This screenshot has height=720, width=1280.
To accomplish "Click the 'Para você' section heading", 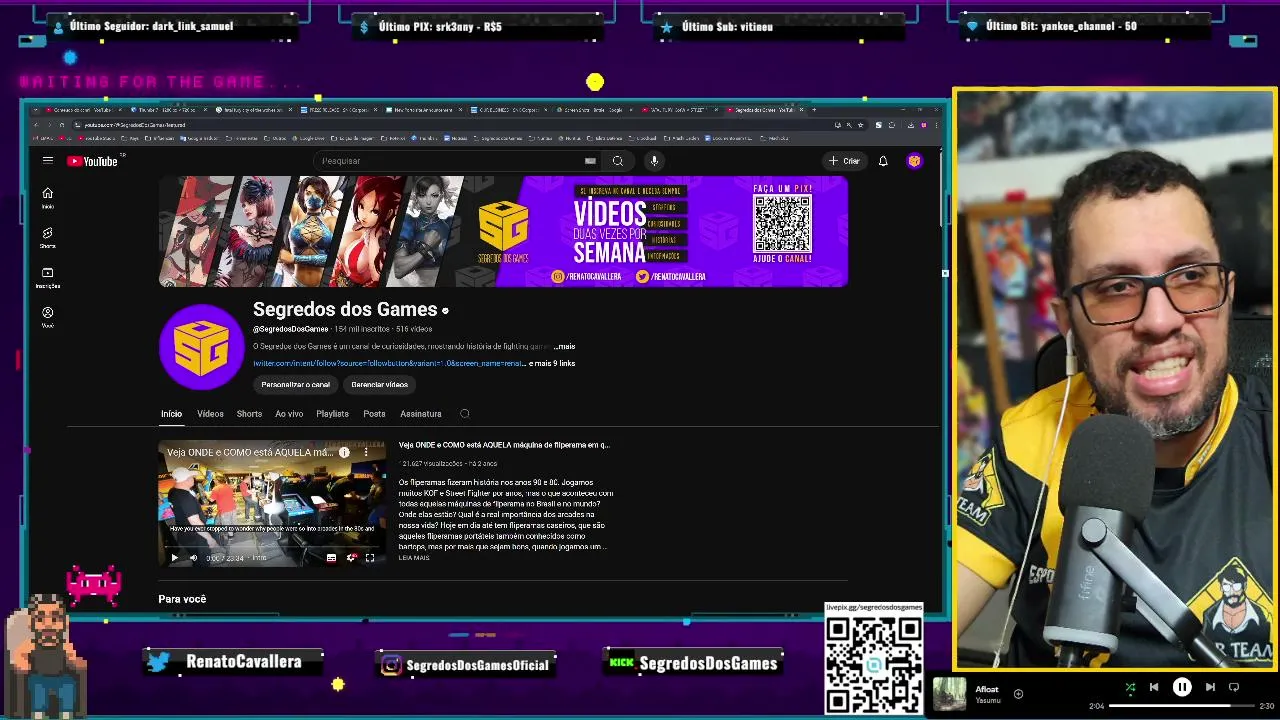I will click(x=182, y=599).
